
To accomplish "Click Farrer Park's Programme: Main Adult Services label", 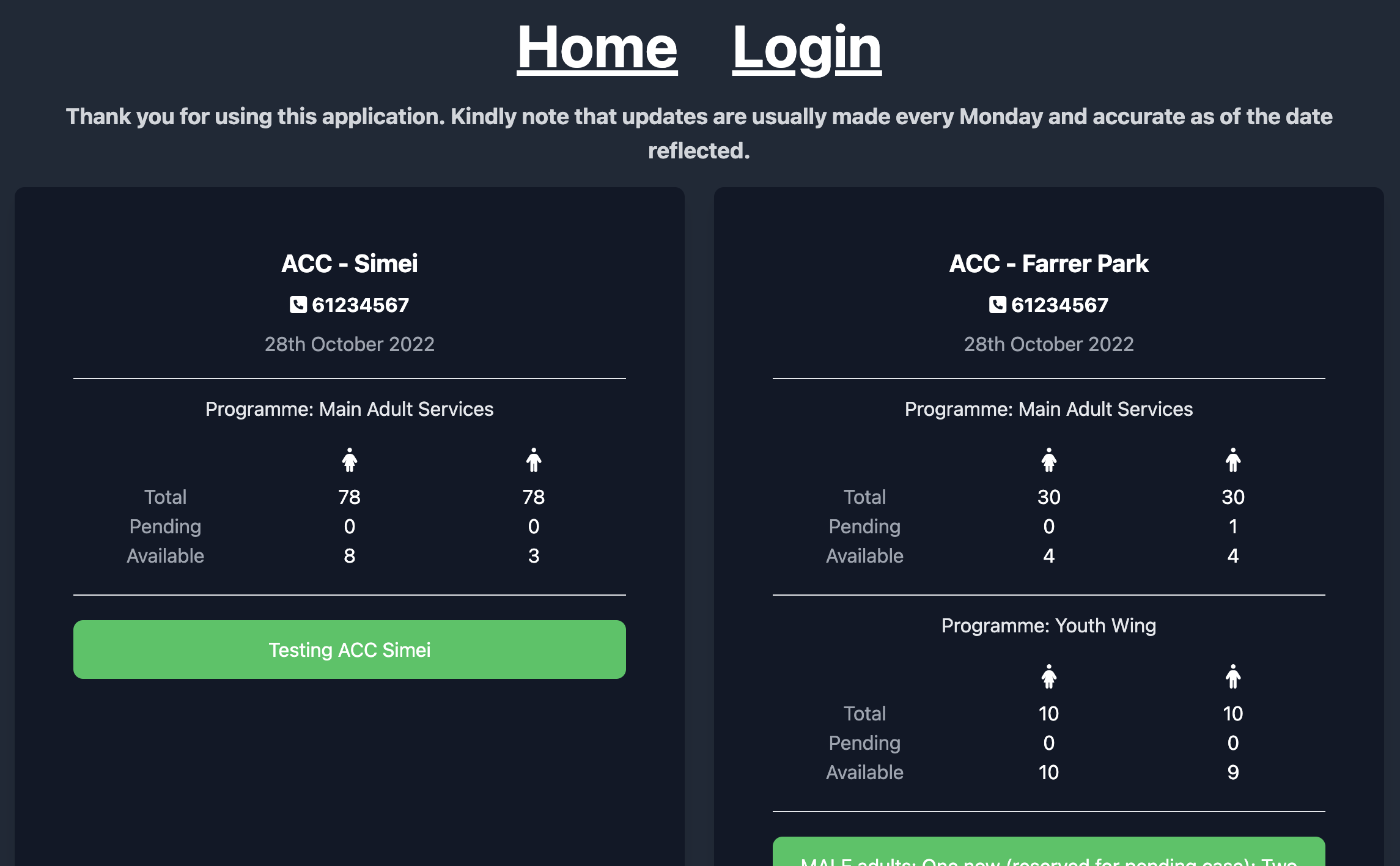I will point(1049,409).
